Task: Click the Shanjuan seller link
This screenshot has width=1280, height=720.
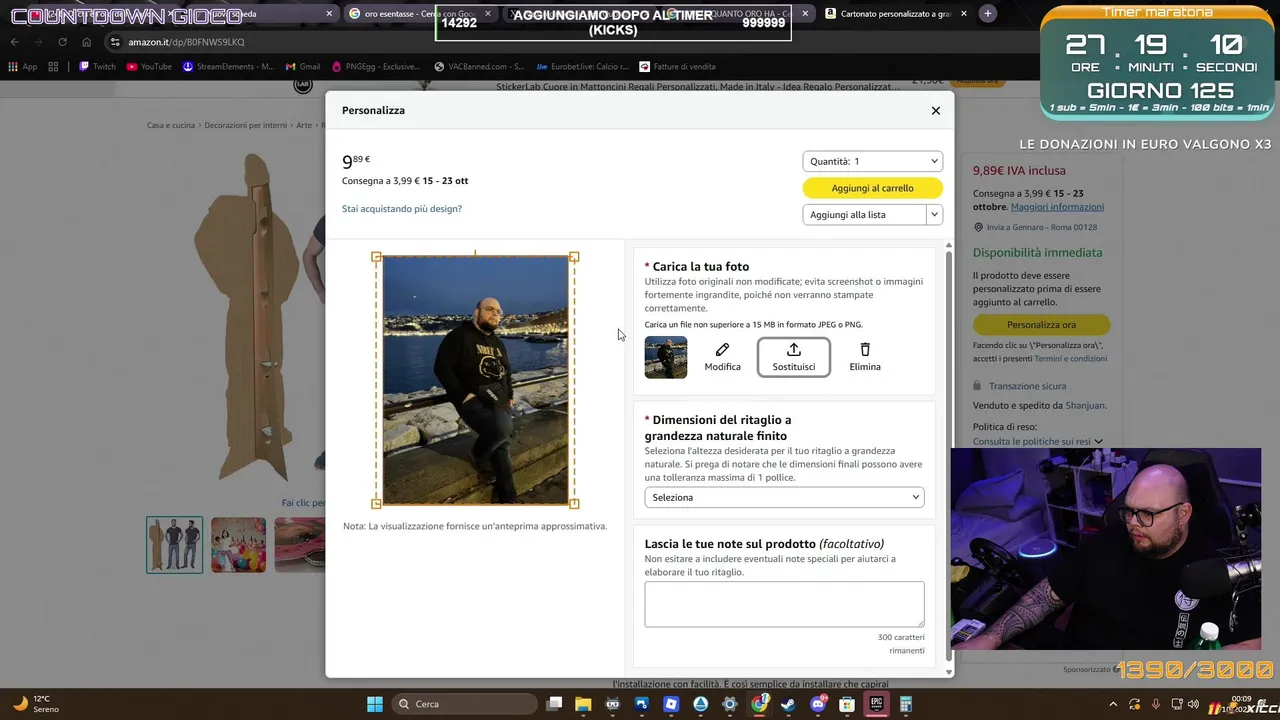Action: point(1085,406)
